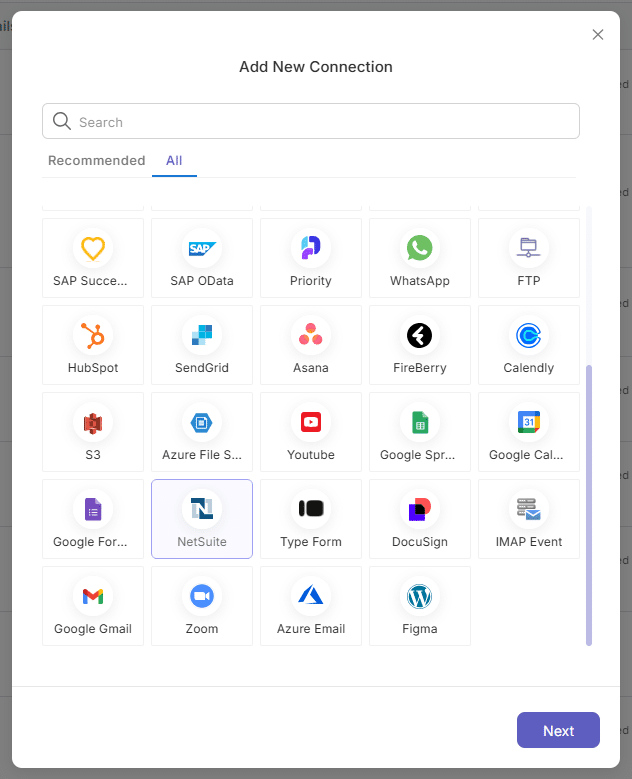
Task: Pick the Youtube connection
Action: click(x=311, y=432)
